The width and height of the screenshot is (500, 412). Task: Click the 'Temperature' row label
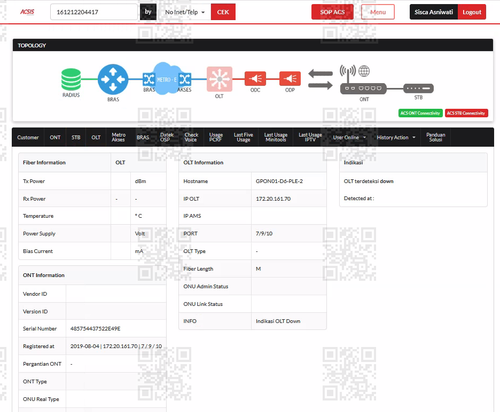(x=38, y=216)
